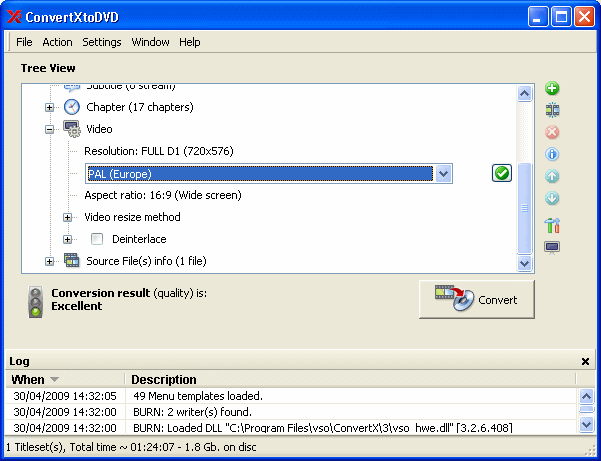Image resolution: width=601 pixels, height=461 pixels.
Task: Click the log scroll down arrow
Action: pyautogui.click(x=586, y=424)
